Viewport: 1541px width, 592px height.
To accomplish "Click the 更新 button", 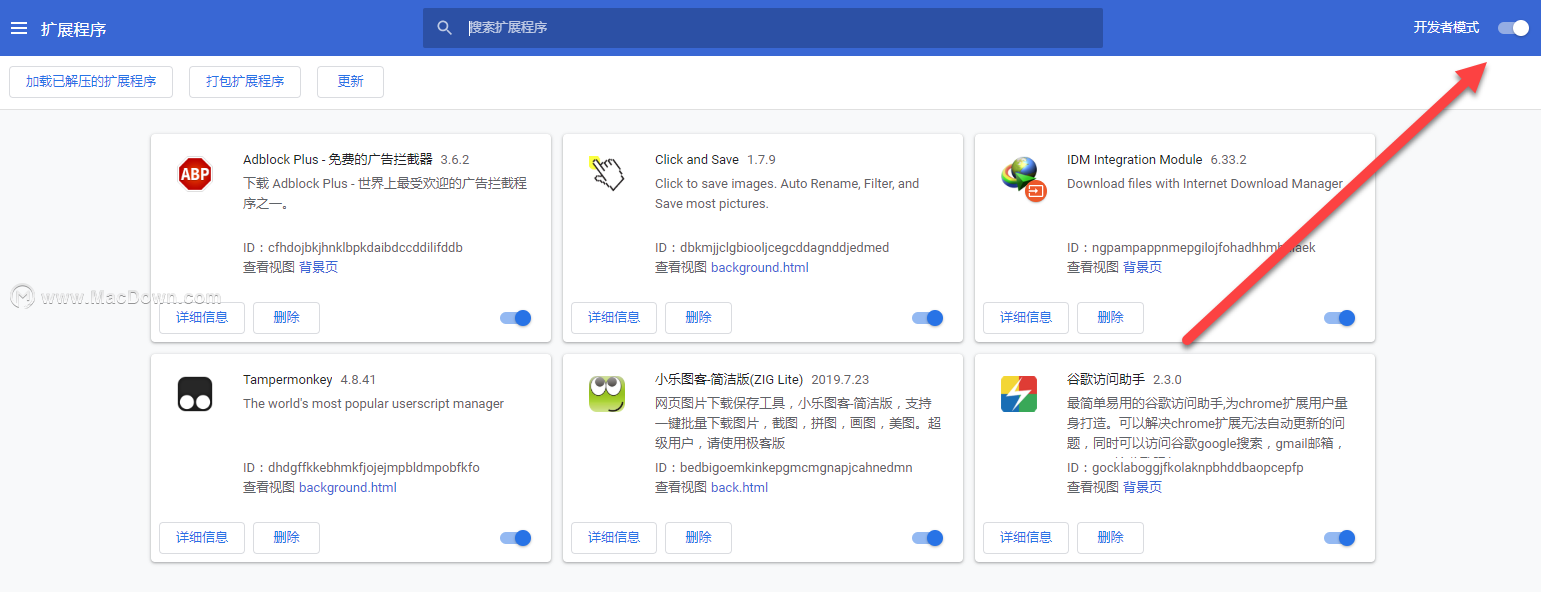I will click(350, 82).
